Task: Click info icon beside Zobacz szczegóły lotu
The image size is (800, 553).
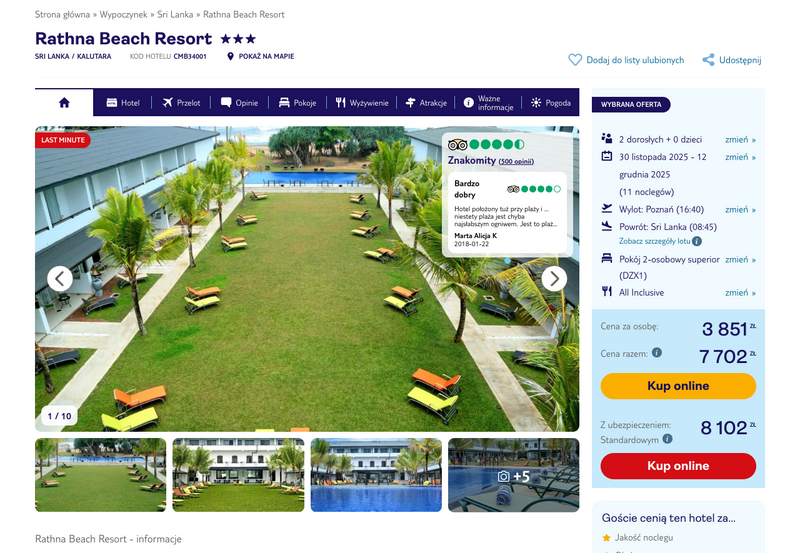Action: [697, 241]
